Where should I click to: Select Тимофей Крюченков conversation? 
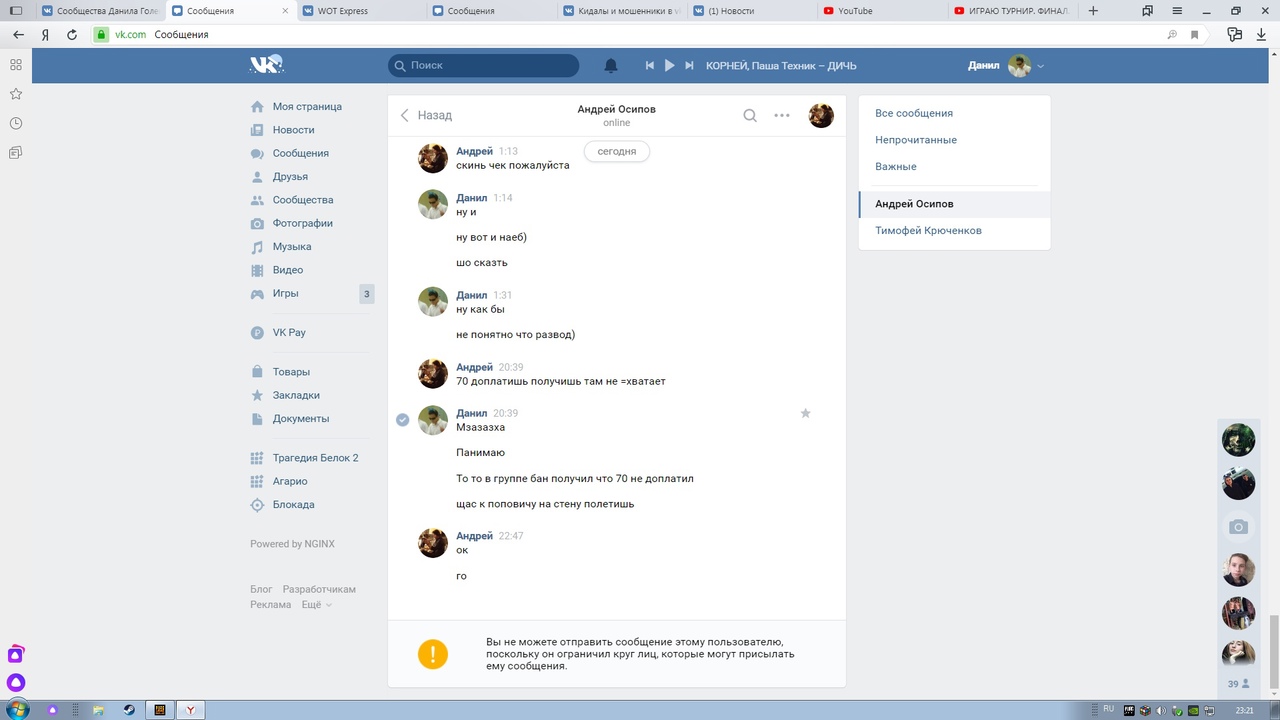(x=928, y=231)
